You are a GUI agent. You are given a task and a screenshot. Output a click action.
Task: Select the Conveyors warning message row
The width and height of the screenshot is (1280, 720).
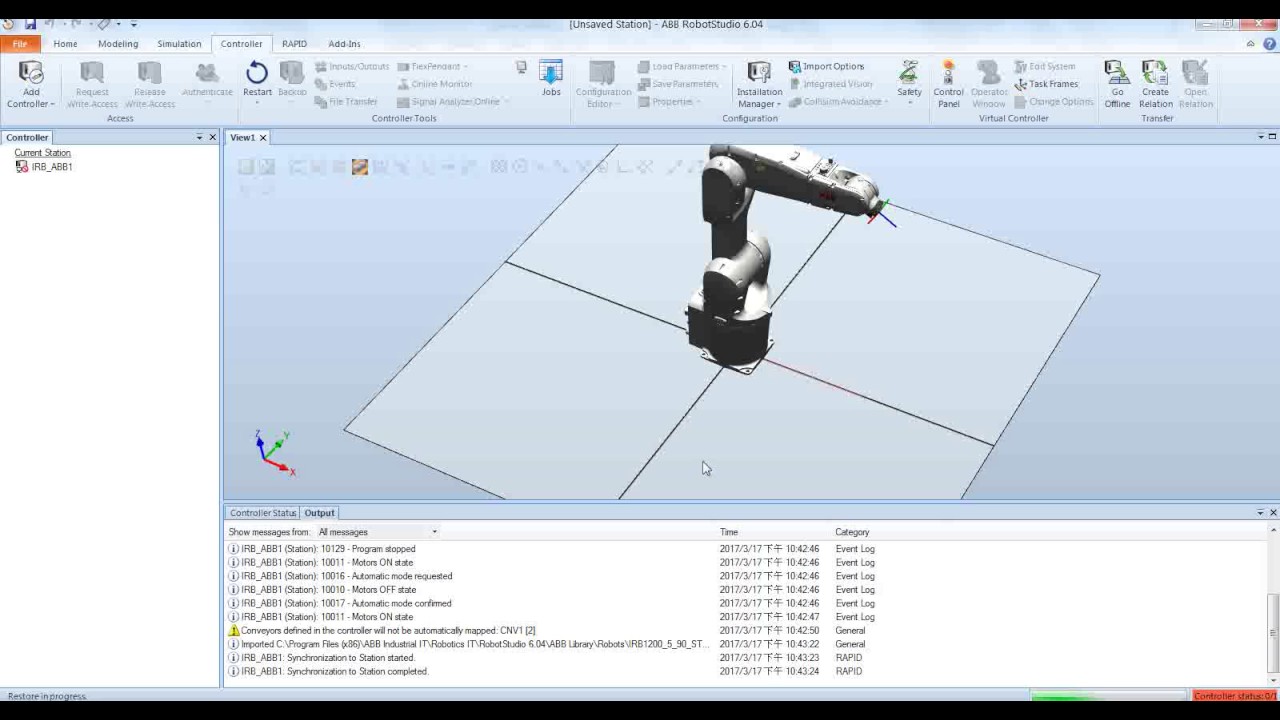tap(745, 631)
